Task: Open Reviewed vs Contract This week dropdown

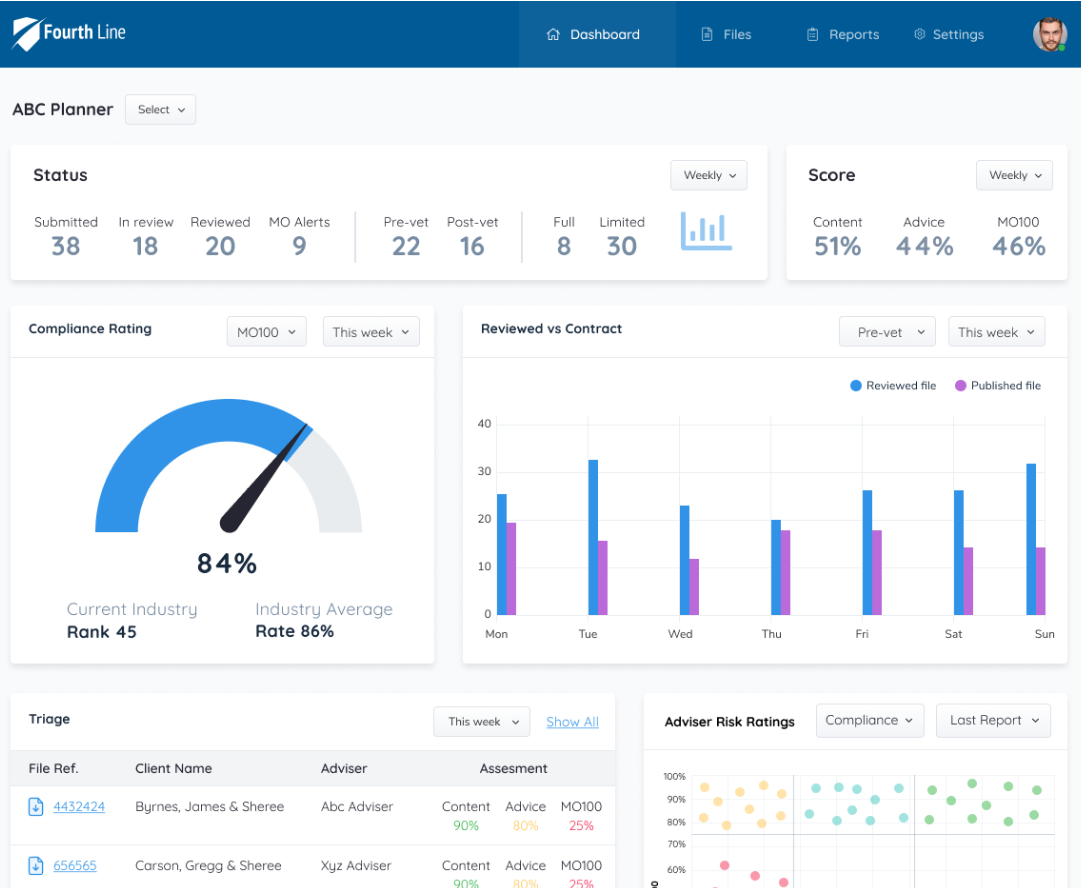Action: [x=997, y=332]
